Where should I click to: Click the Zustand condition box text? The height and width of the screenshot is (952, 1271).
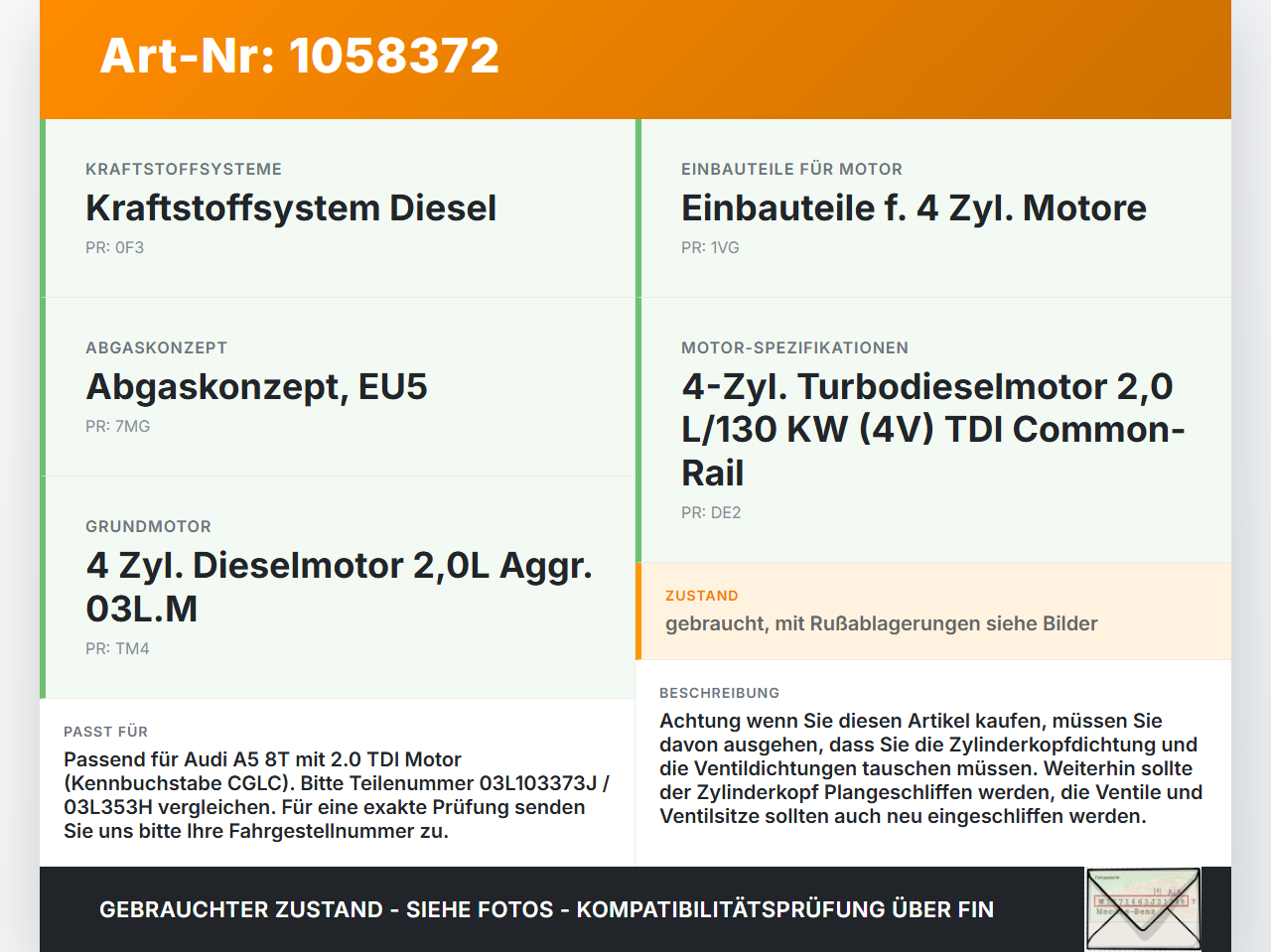(x=882, y=623)
